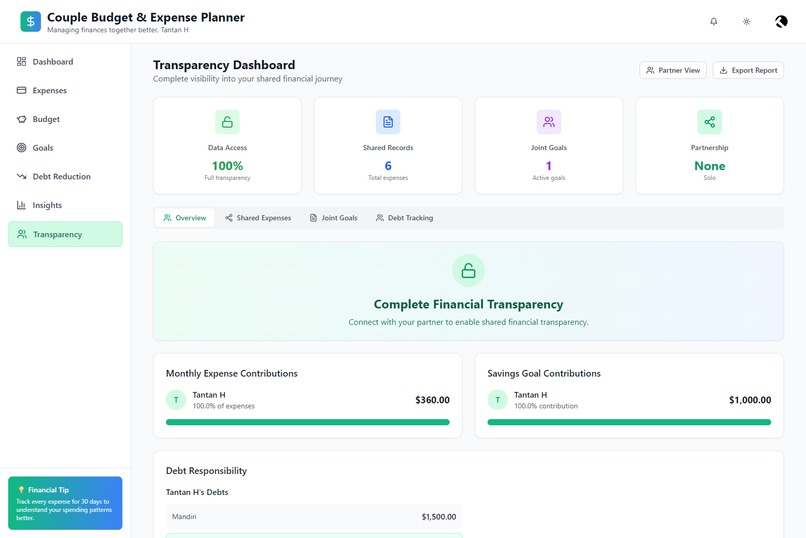Screen dimensions: 806x538
Task: Click the Monthly Expense Contributions progress bar
Action: click(307, 422)
